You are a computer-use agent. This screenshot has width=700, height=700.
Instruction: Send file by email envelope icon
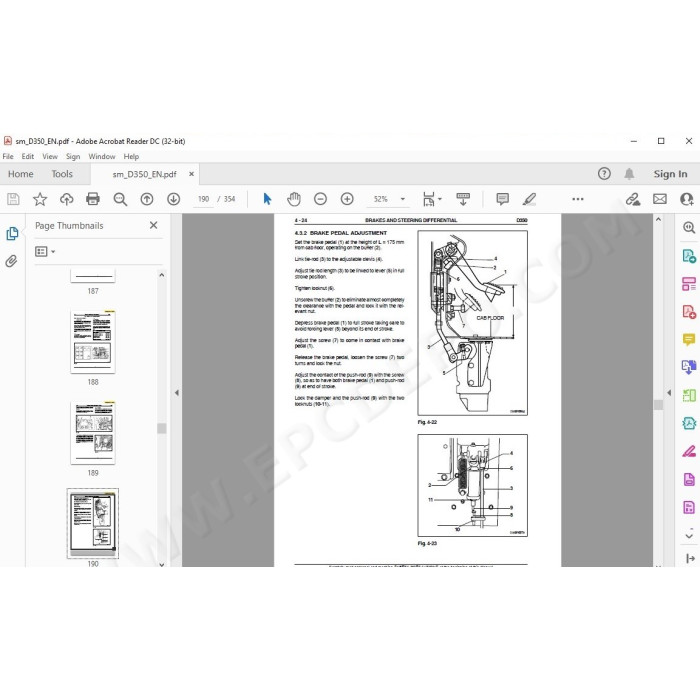coord(659,199)
